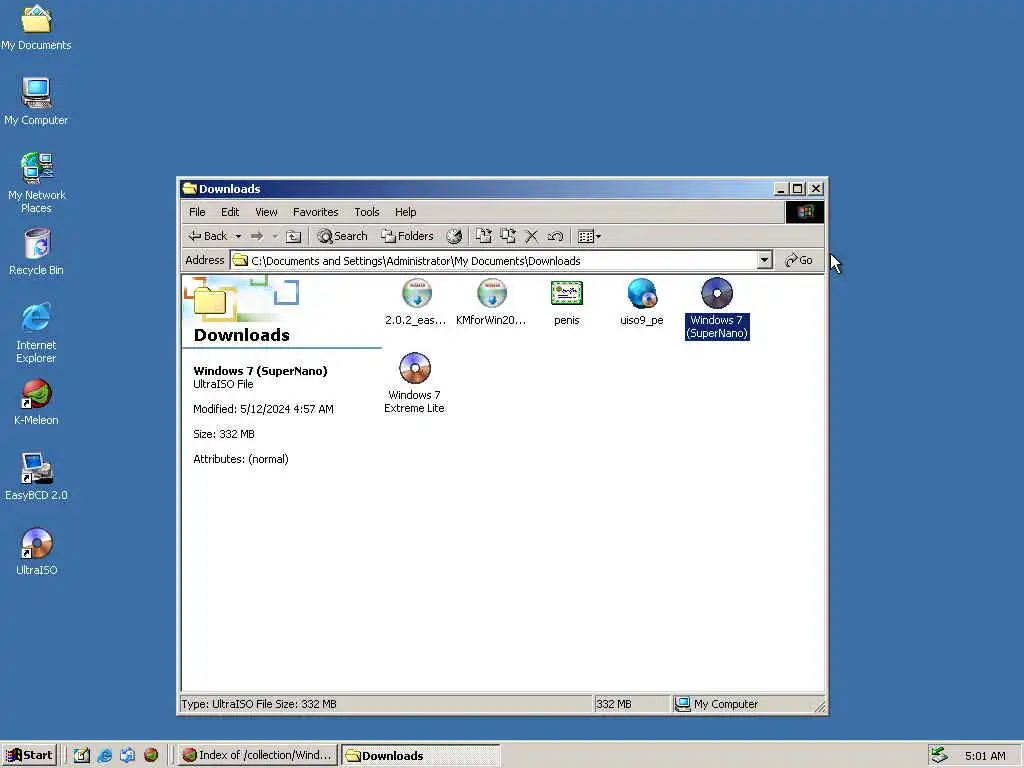Click the Undo toolbar icon
The image size is (1024, 768).
coord(555,236)
